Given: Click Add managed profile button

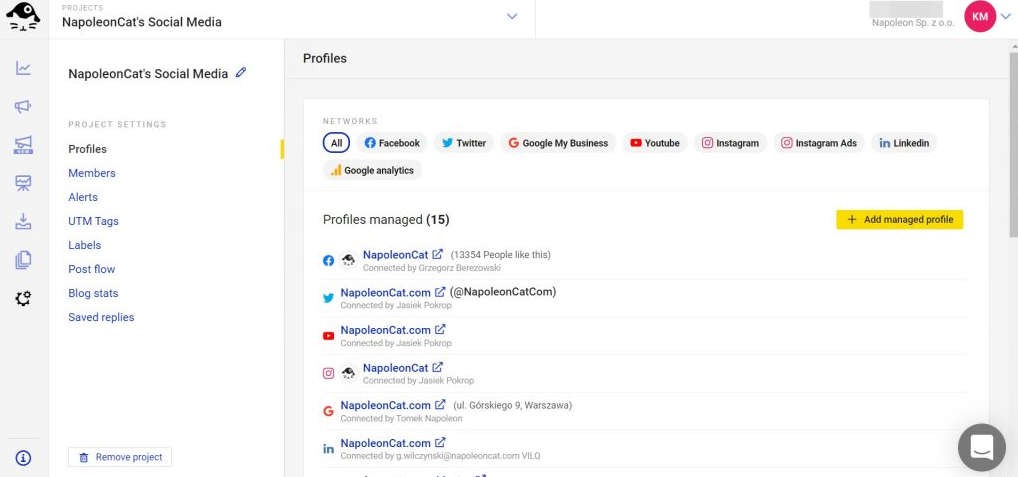Looking at the screenshot, I should pyautogui.click(x=899, y=219).
